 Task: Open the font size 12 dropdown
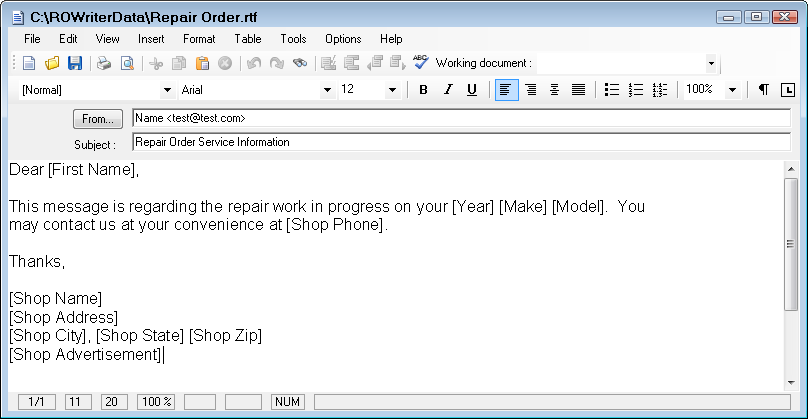click(393, 90)
